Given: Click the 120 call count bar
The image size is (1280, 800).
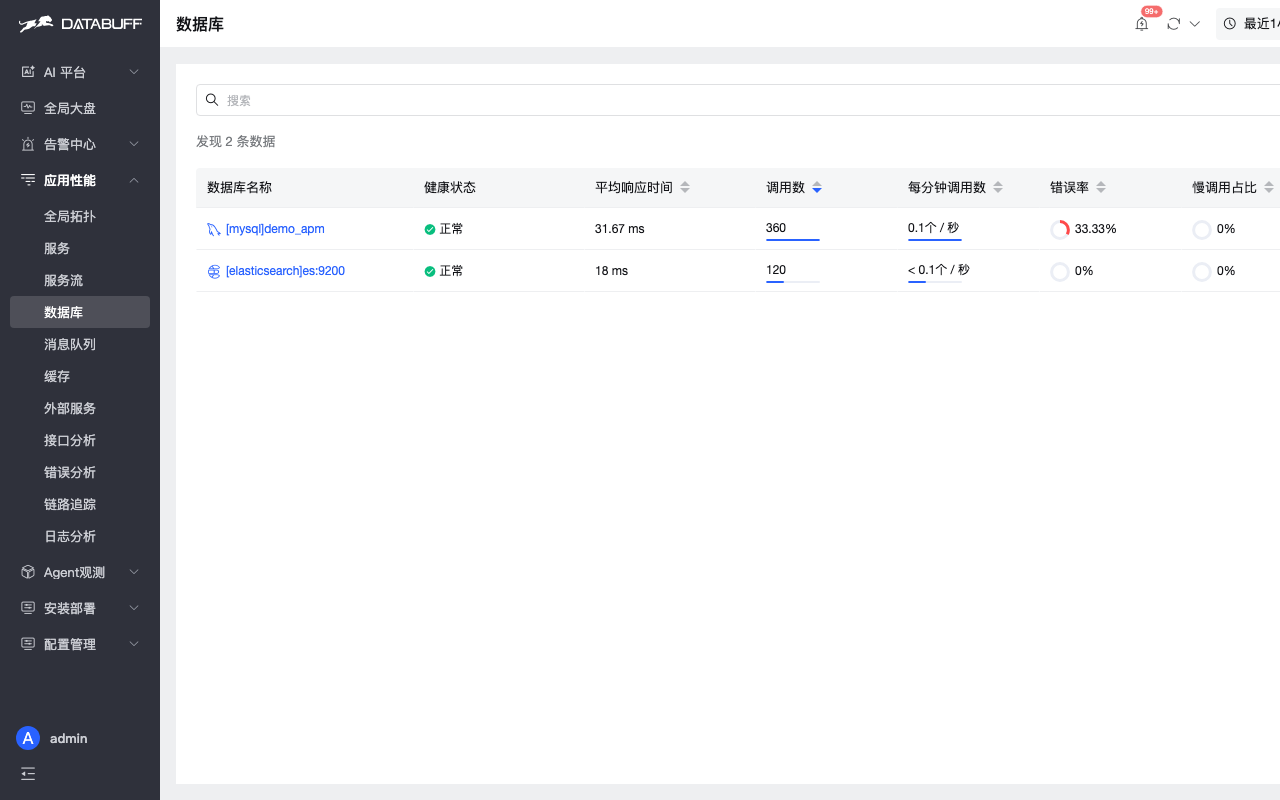Looking at the screenshot, I should (793, 282).
